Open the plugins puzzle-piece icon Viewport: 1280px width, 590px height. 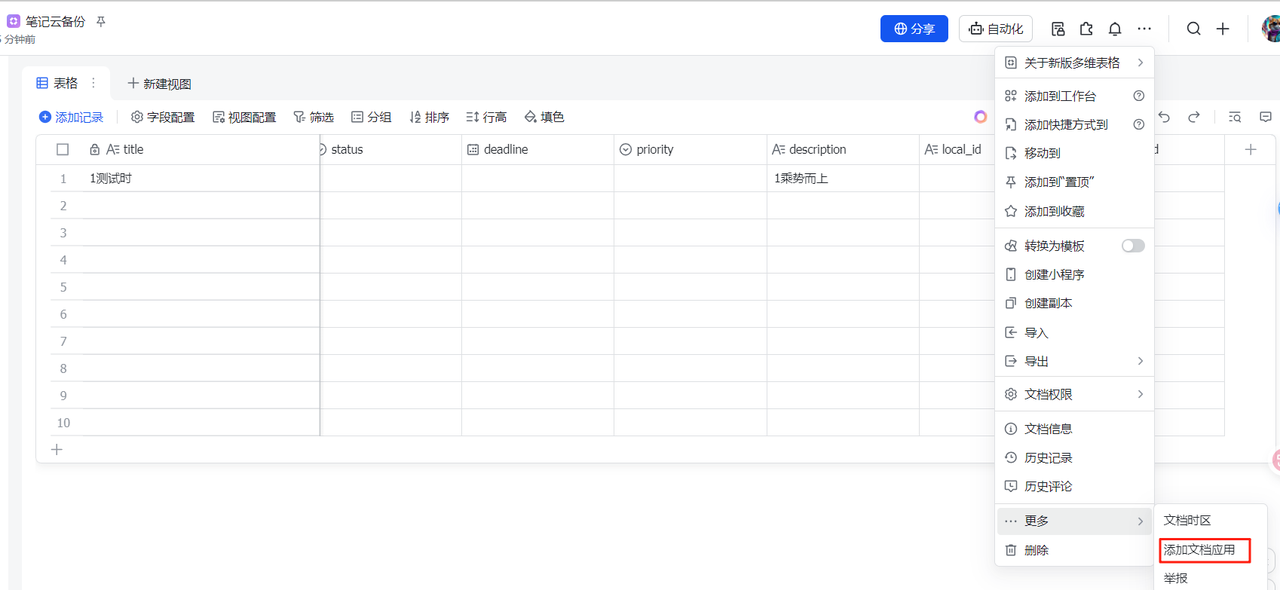[x=1086, y=29]
